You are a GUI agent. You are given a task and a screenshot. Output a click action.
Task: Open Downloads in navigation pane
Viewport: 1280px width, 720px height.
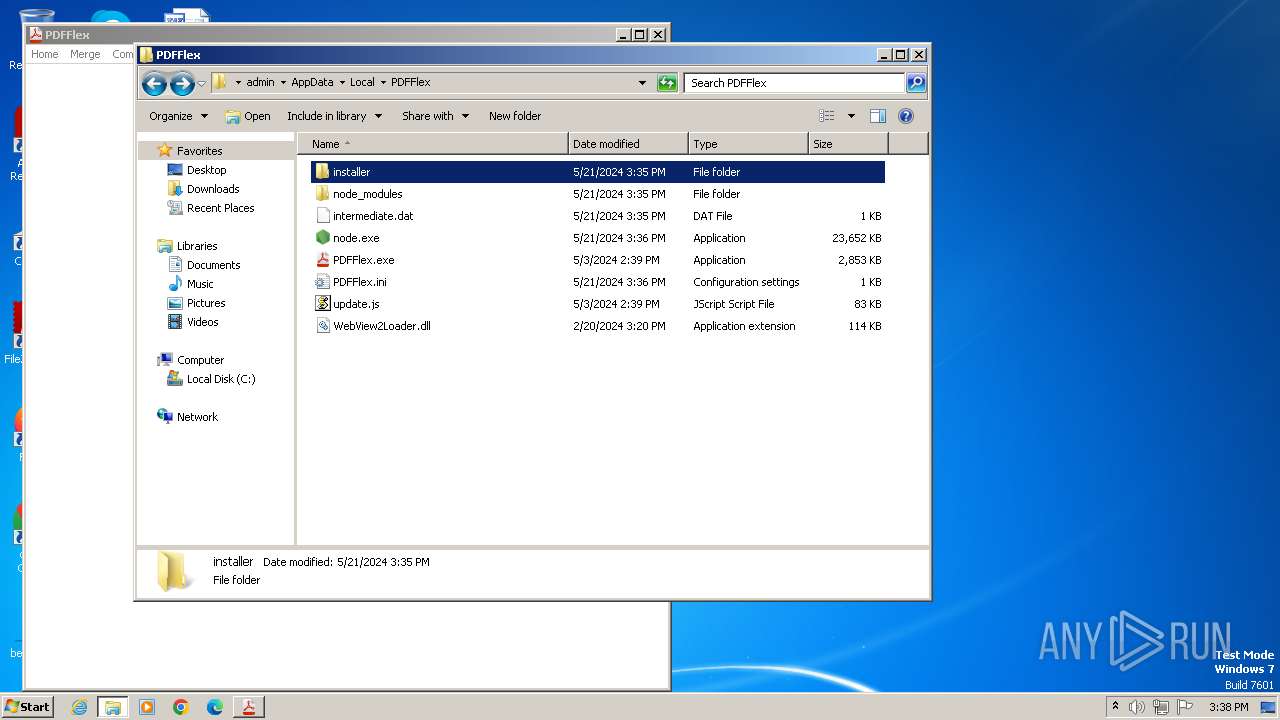coord(213,189)
